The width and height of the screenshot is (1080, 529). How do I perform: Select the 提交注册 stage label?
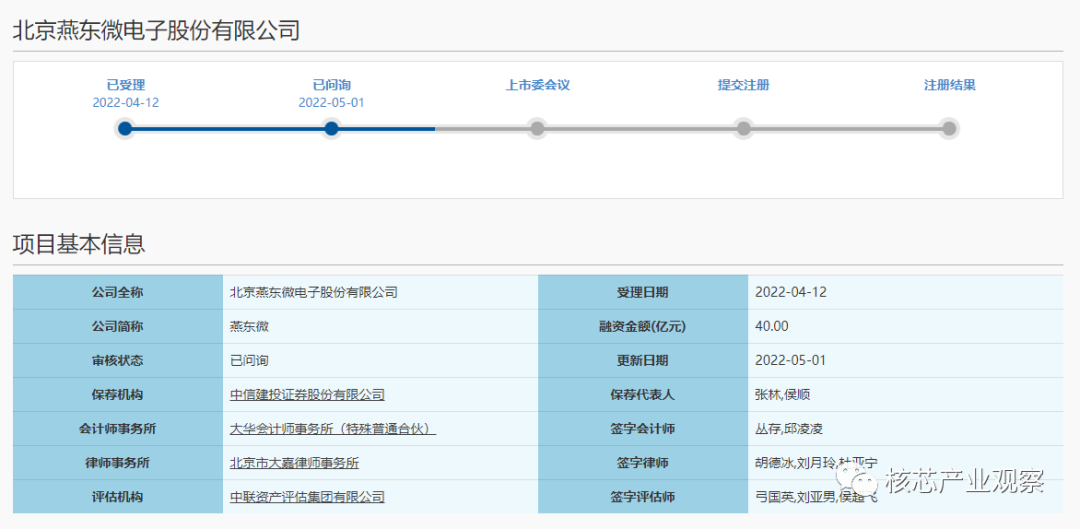tap(743, 85)
